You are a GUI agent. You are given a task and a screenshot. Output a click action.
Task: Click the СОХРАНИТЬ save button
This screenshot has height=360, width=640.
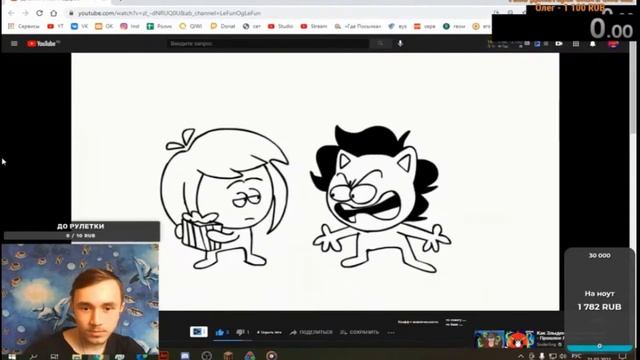click(x=359, y=332)
